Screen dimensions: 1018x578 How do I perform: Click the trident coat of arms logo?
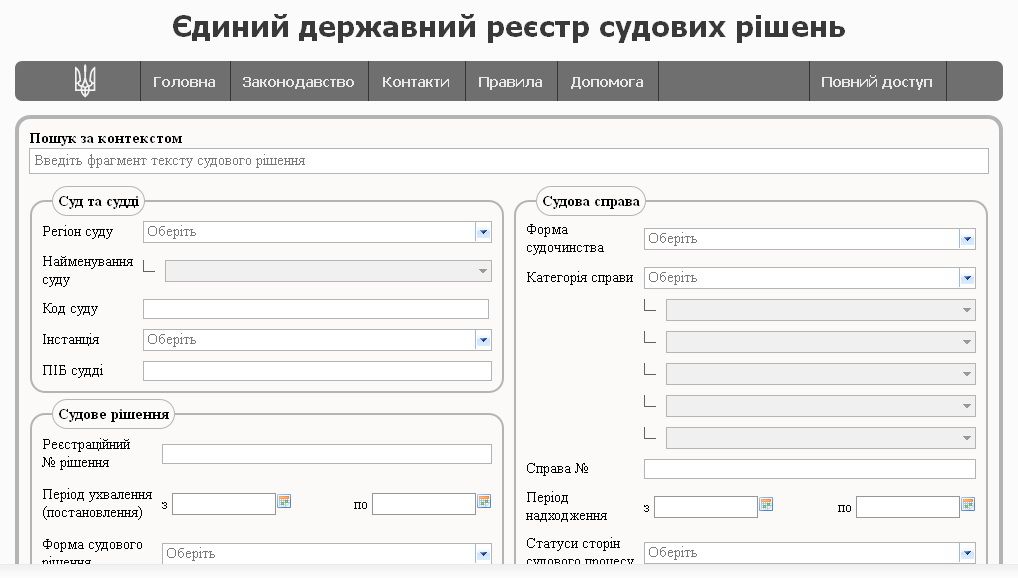[x=85, y=81]
